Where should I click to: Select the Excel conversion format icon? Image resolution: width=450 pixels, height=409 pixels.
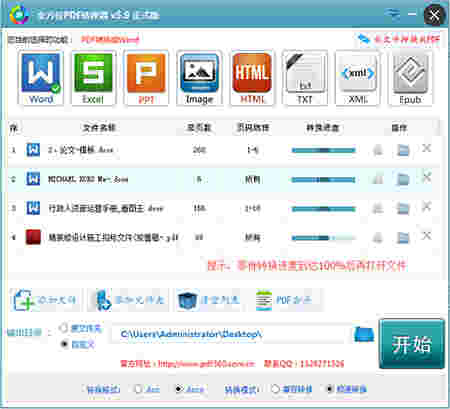93,79
